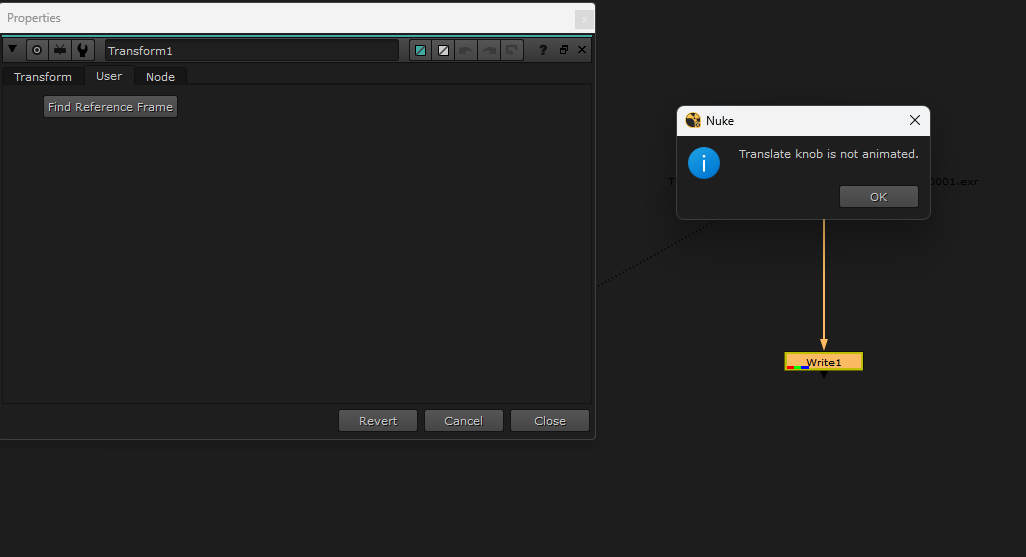Viewport: 1026px width, 557px height.
Task: Select the User tab
Action: [109, 76]
